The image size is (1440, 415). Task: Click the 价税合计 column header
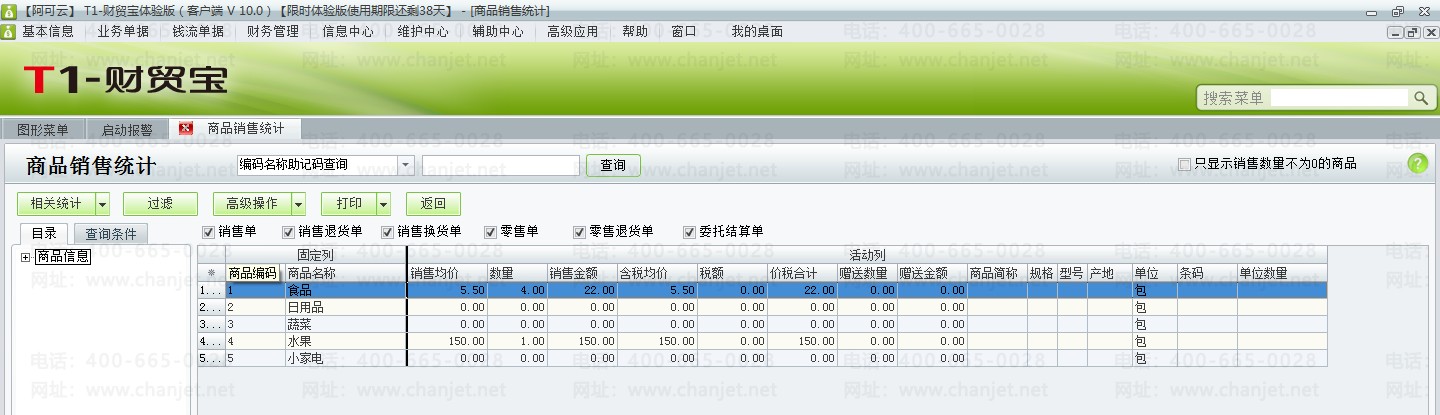802,273
